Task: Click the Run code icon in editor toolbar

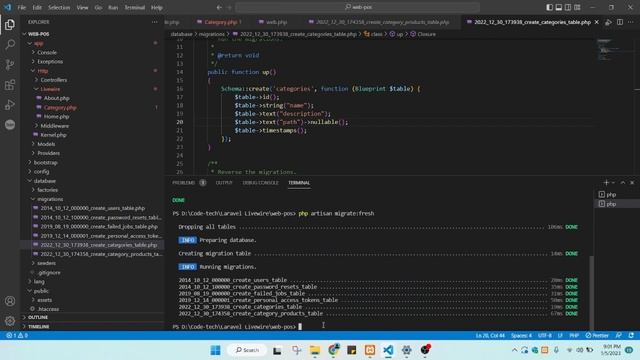Action: 608,22
